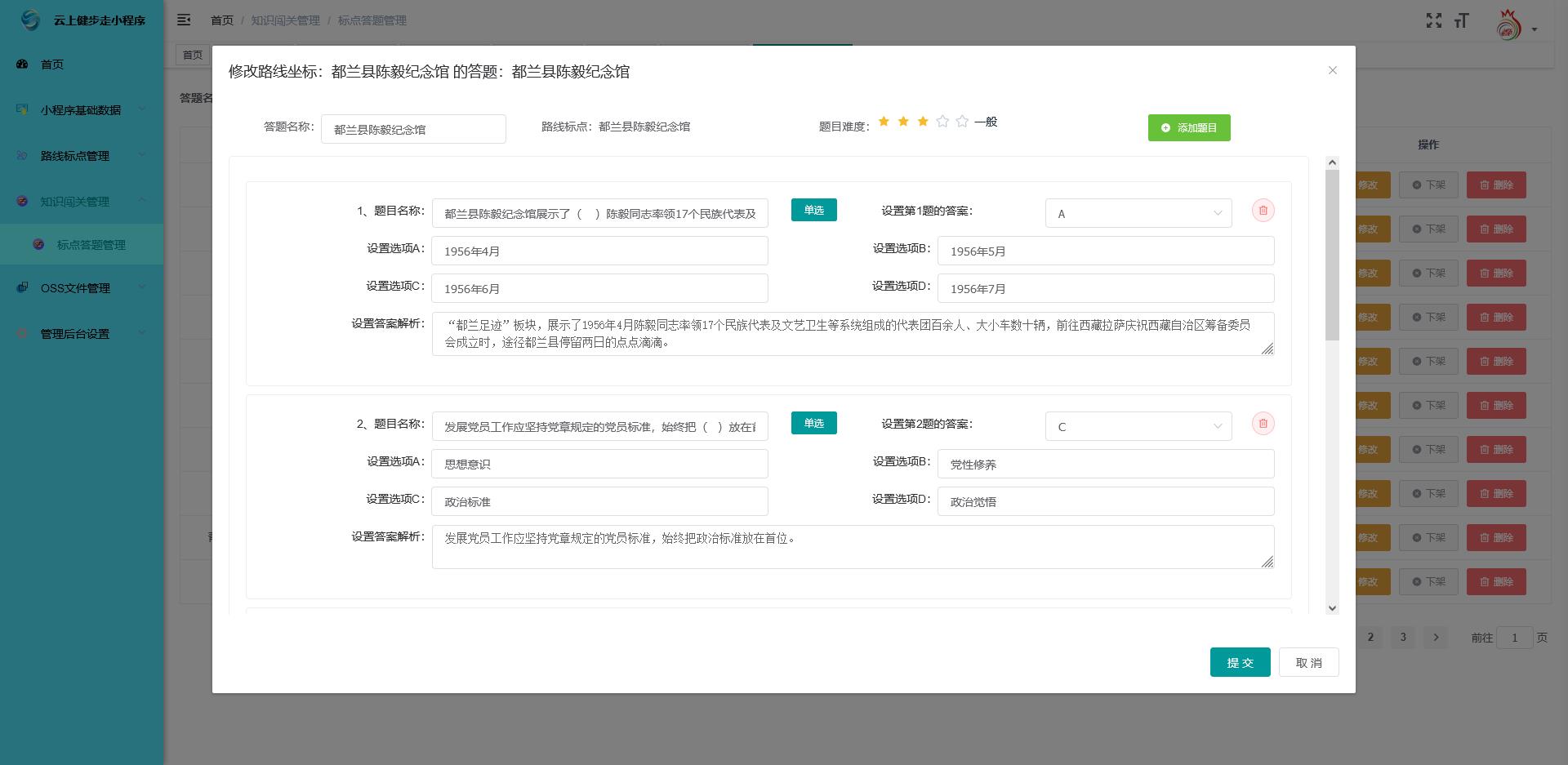Collapse sidebar with the hamburger icon
The width and height of the screenshot is (1568, 765).
(184, 20)
